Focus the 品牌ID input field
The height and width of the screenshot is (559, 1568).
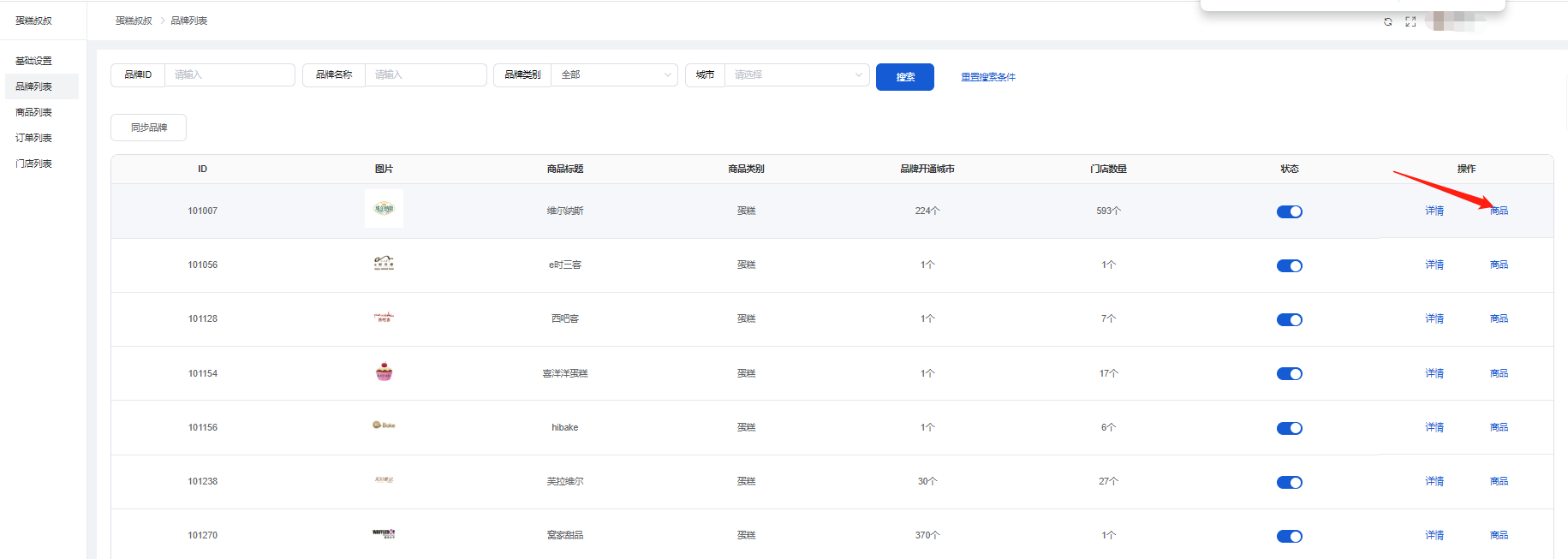tap(230, 75)
